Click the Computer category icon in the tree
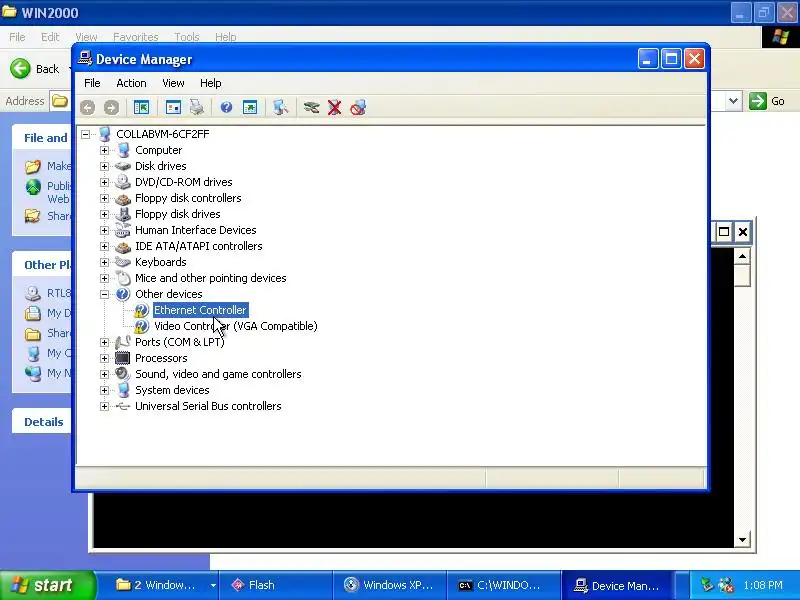 [123, 150]
